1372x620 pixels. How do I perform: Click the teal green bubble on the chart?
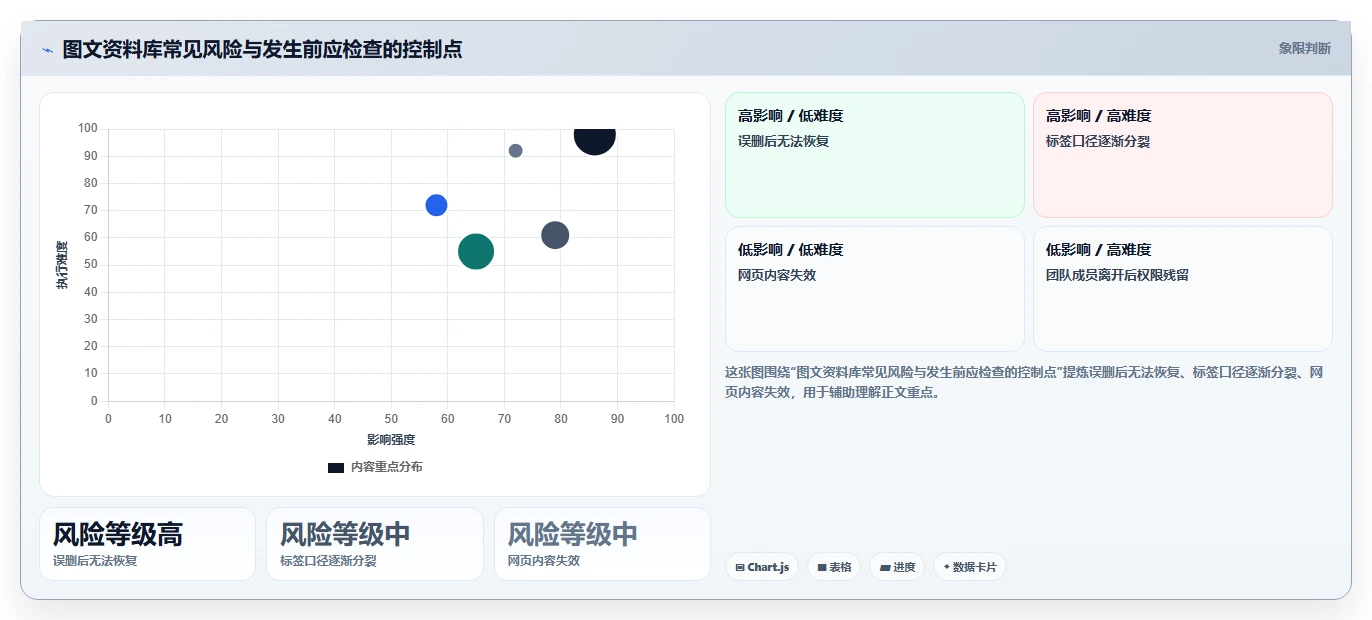pos(476,251)
